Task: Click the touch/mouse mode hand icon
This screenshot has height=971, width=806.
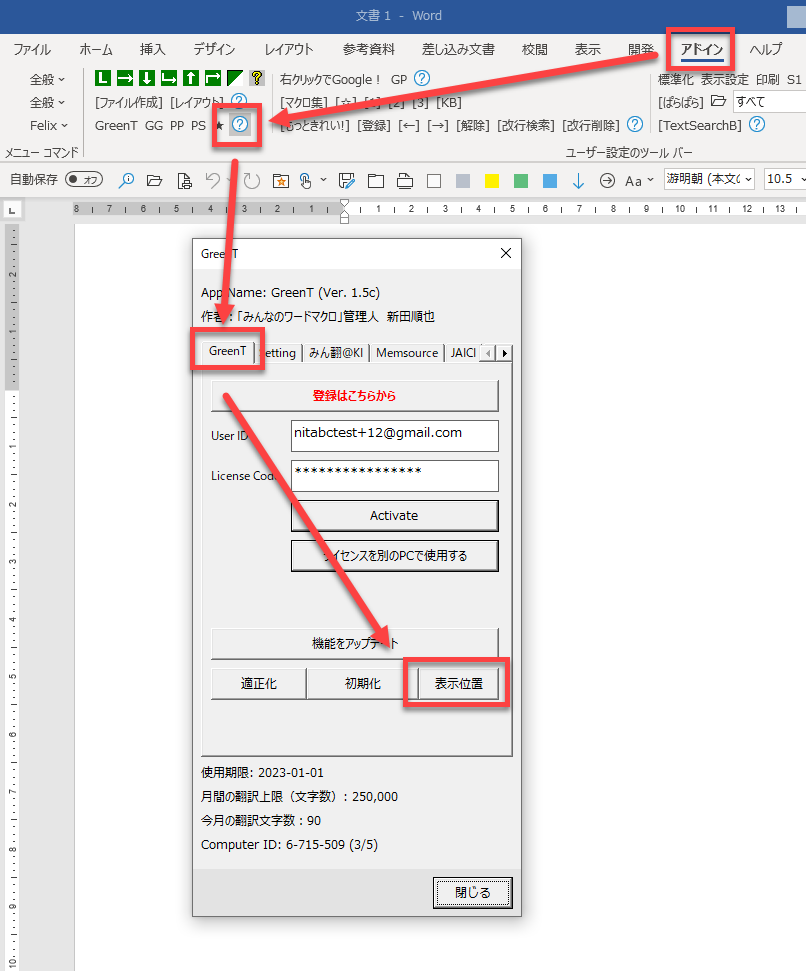Action: [x=306, y=181]
